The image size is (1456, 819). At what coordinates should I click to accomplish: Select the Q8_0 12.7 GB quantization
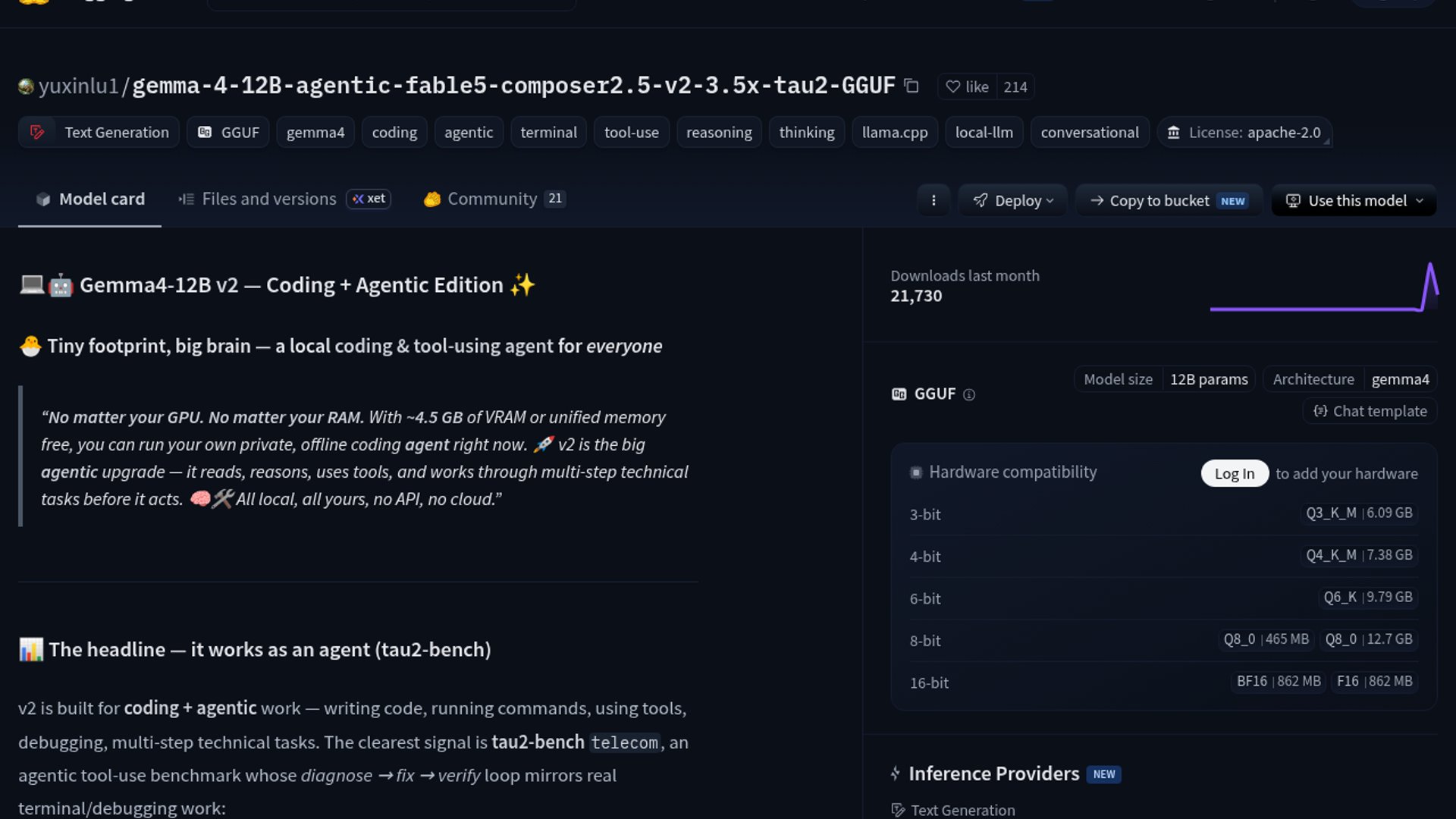[1369, 639]
